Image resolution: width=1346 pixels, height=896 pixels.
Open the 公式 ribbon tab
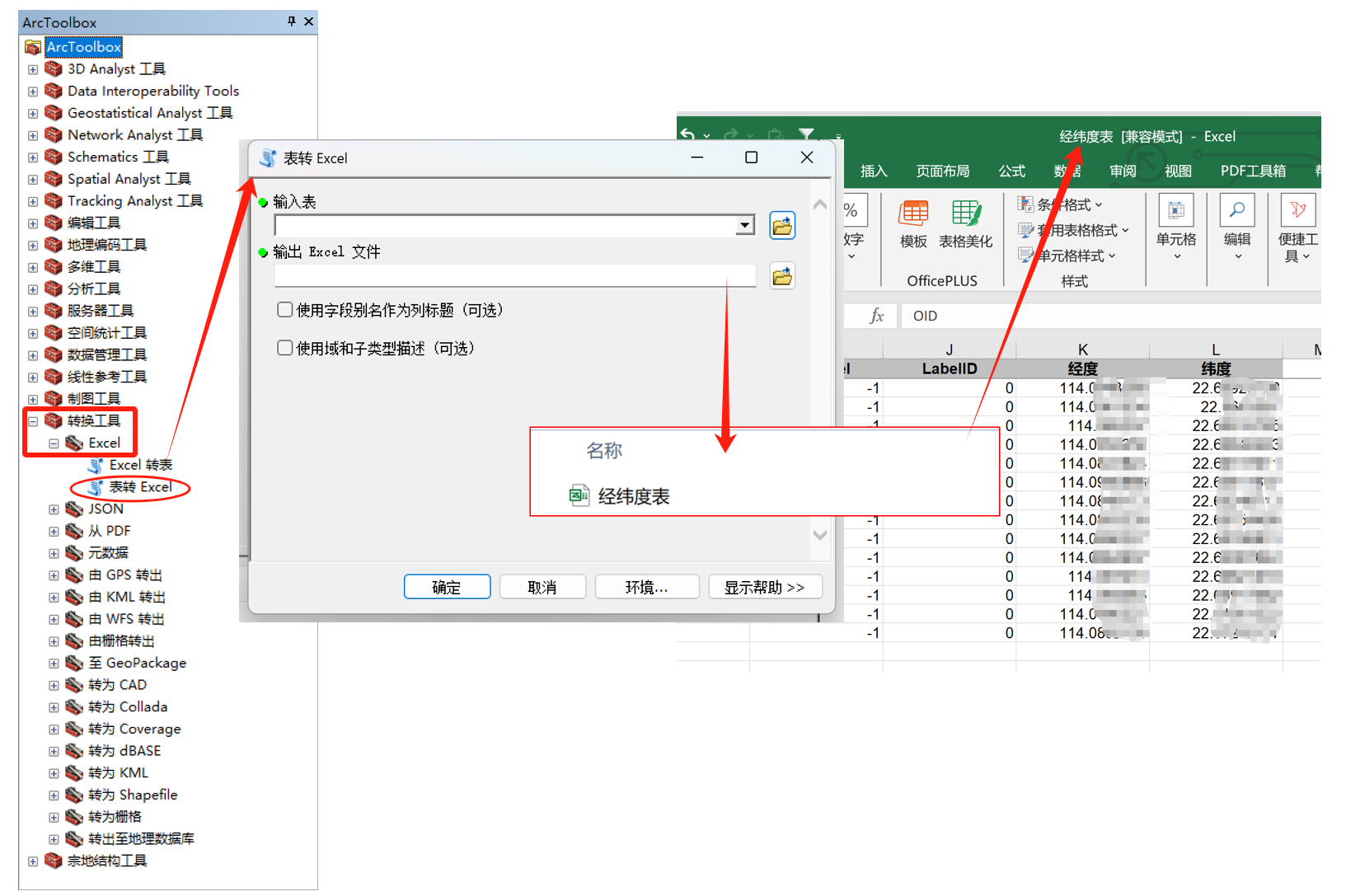1012,171
